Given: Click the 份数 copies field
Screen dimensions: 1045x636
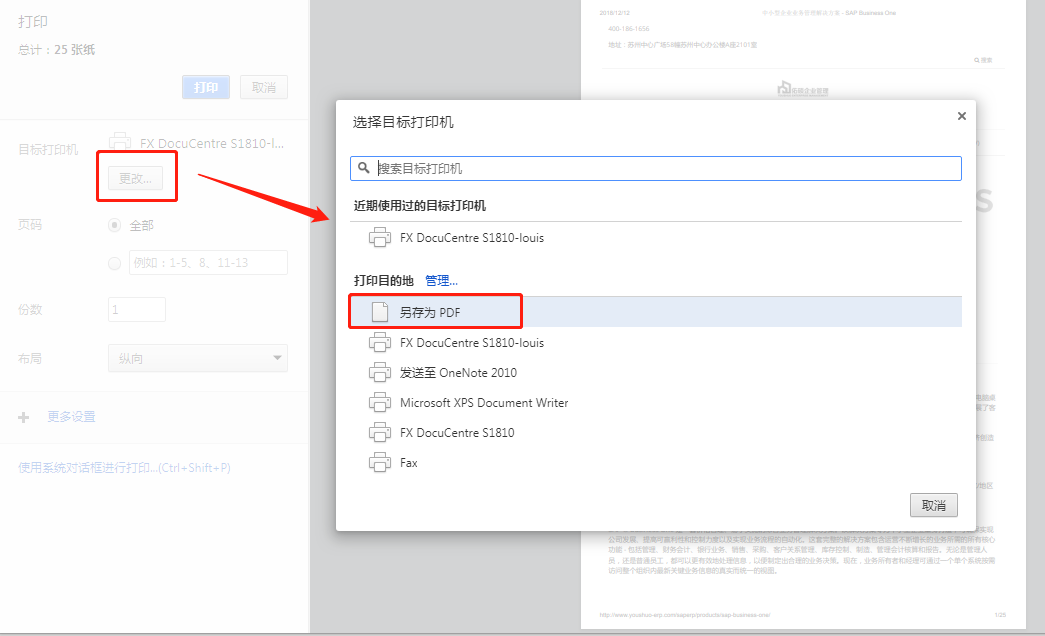Looking at the screenshot, I should pyautogui.click(x=137, y=309).
